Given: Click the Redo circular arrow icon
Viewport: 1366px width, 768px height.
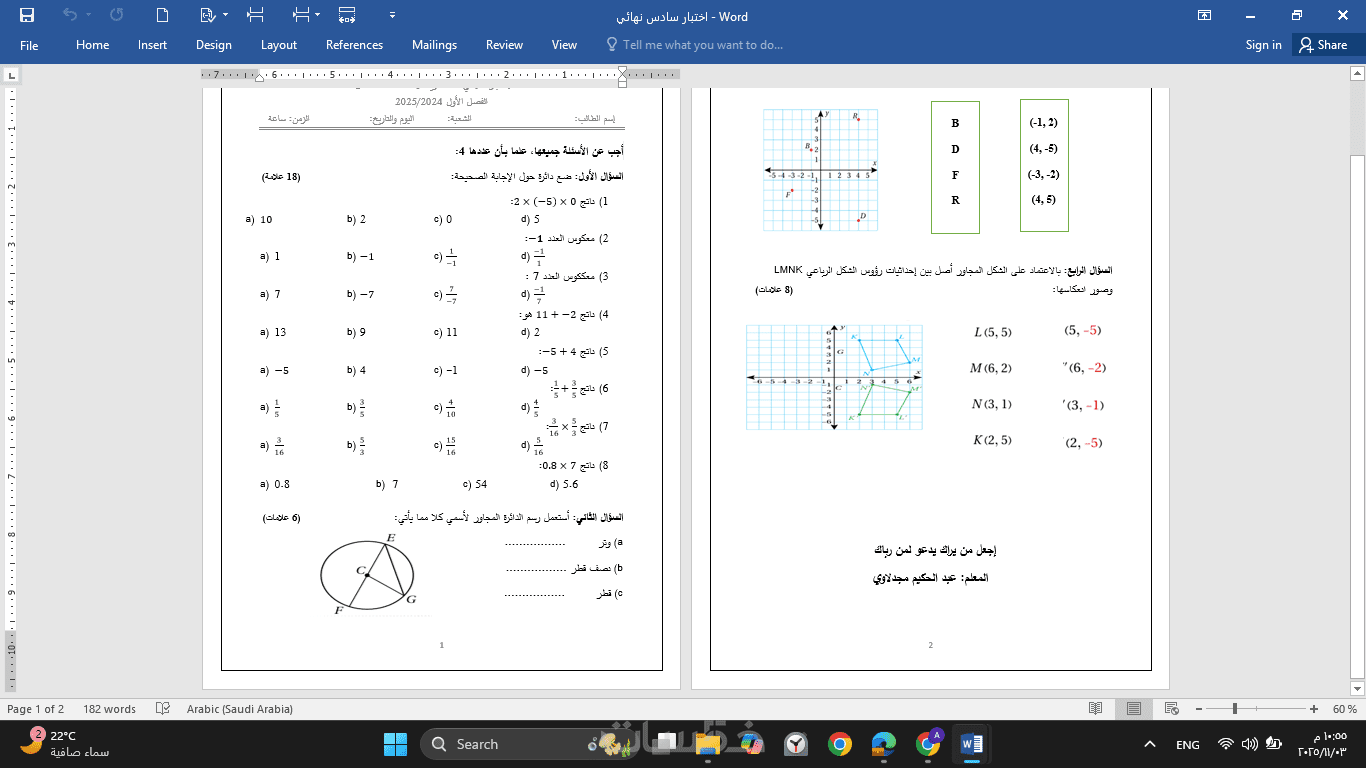Looking at the screenshot, I should click(x=117, y=16).
